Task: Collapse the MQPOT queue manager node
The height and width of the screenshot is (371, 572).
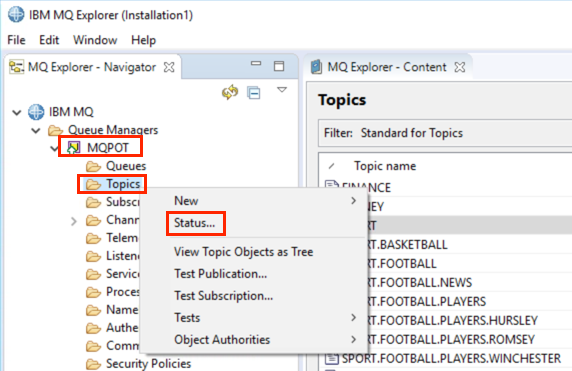Action: [x=54, y=148]
